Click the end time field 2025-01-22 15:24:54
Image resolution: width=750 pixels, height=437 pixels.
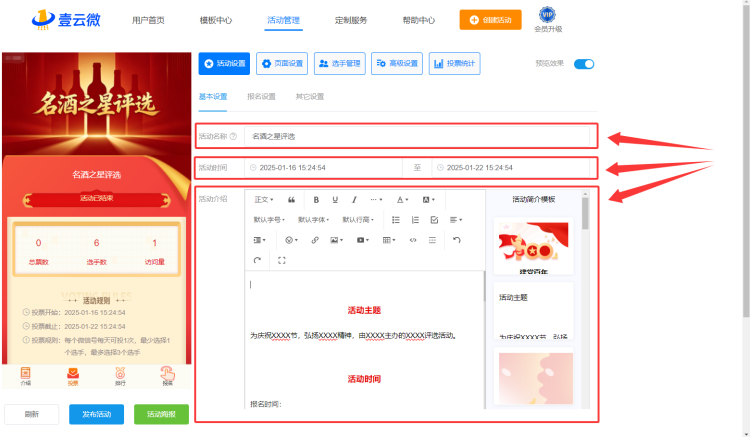coord(510,168)
